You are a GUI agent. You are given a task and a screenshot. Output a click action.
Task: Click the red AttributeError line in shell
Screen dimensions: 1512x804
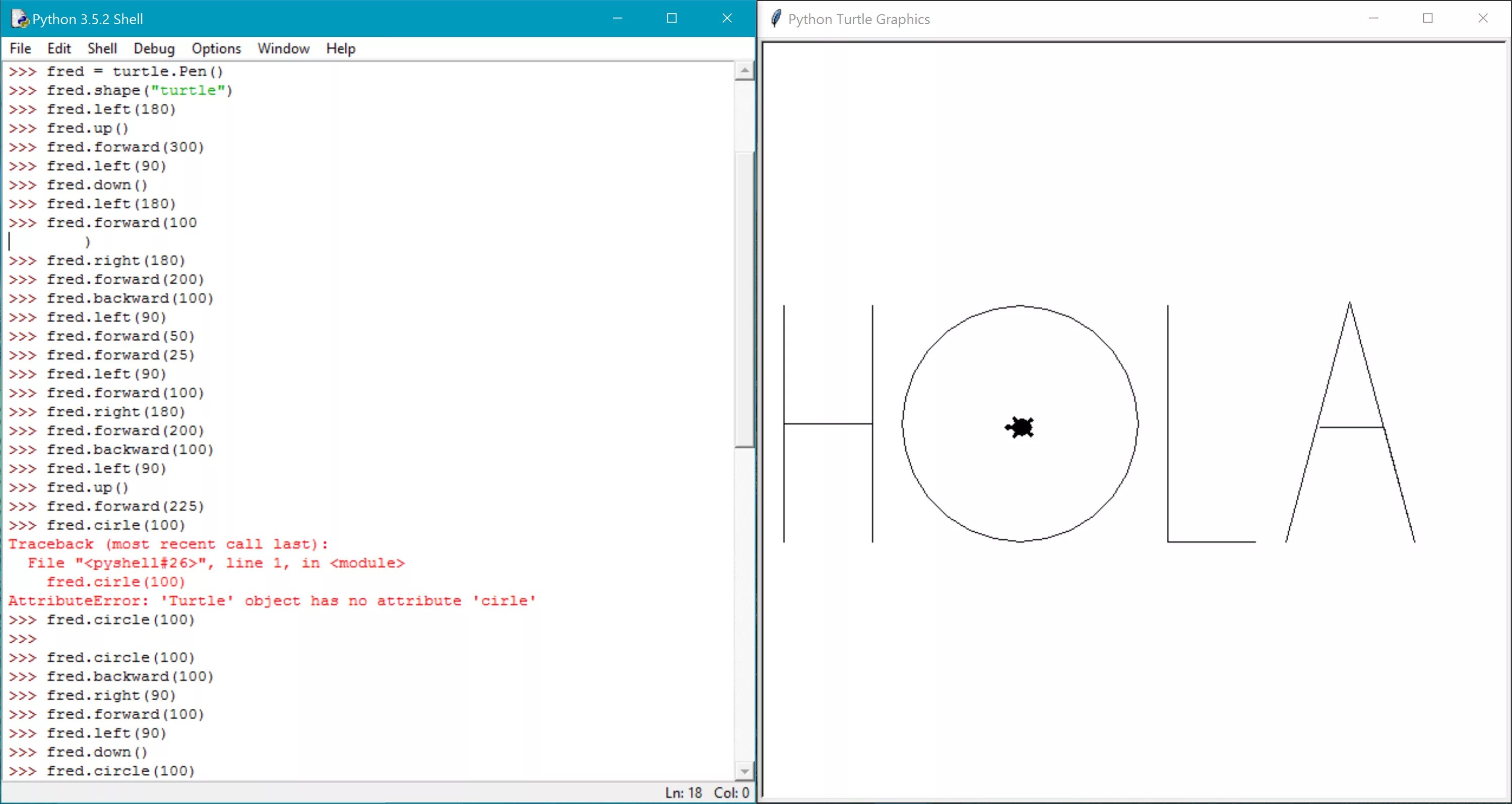(x=272, y=601)
